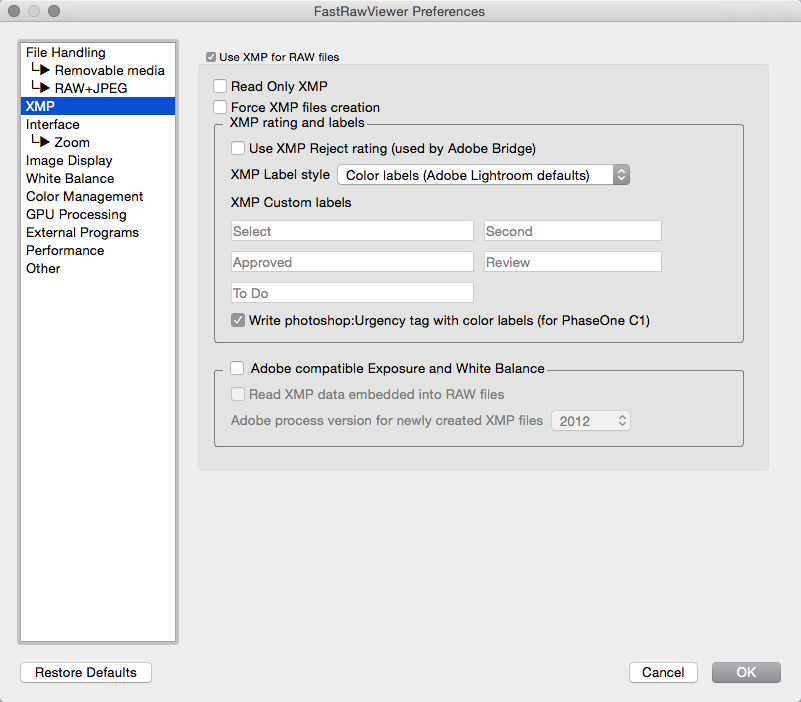
Task: Check Adobe compatible Exposure and White Balance
Action: (x=237, y=368)
